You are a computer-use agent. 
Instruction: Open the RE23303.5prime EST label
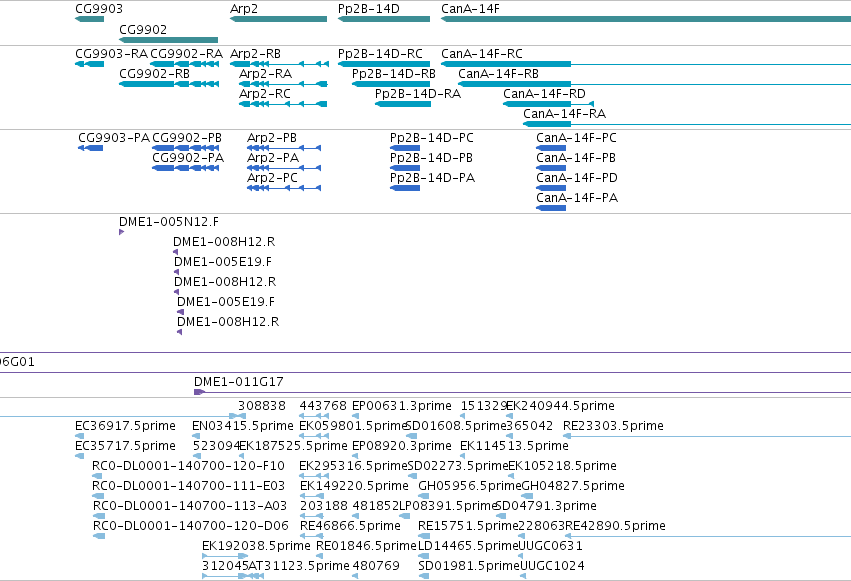pyautogui.click(x=613, y=426)
